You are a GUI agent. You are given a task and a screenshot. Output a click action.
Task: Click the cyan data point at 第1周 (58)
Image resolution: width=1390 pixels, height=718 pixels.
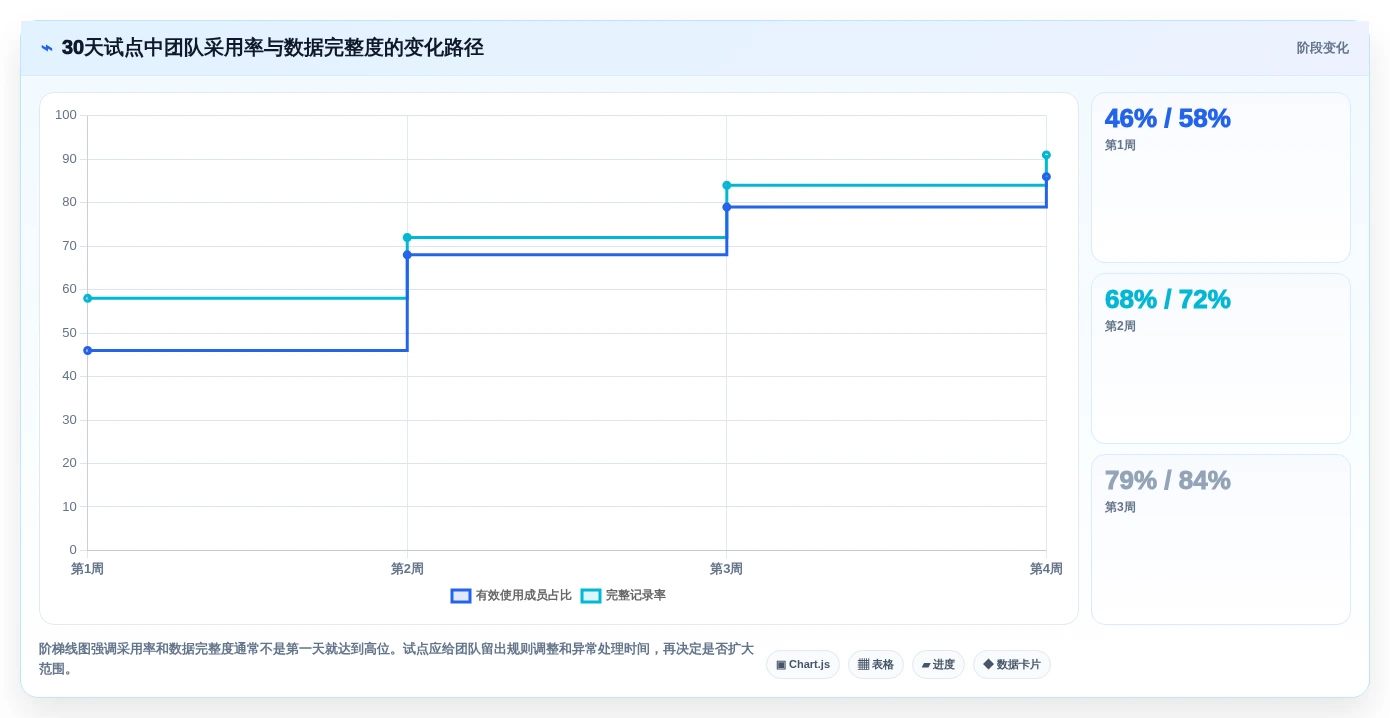click(88, 298)
